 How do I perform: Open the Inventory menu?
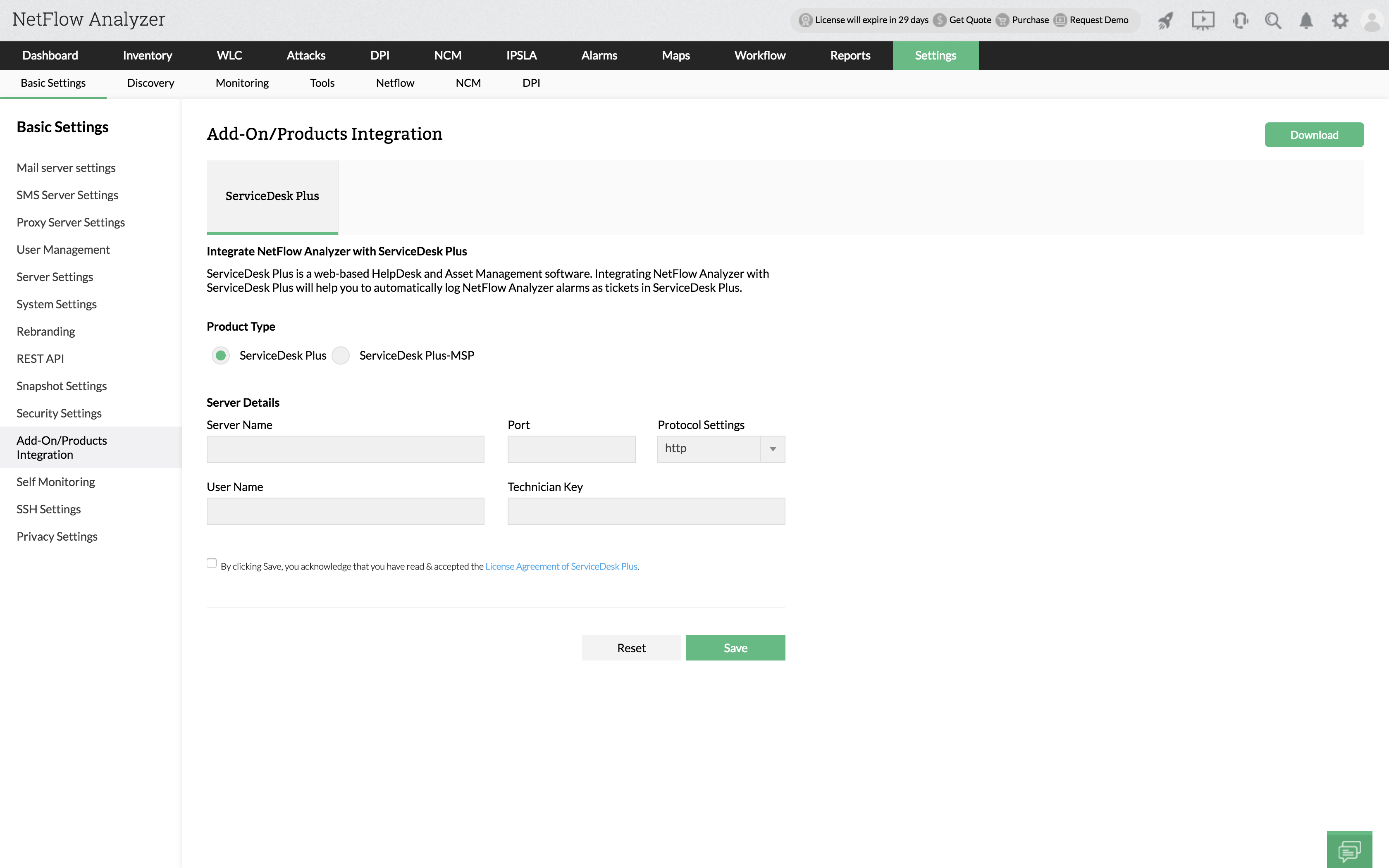pyautogui.click(x=148, y=56)
